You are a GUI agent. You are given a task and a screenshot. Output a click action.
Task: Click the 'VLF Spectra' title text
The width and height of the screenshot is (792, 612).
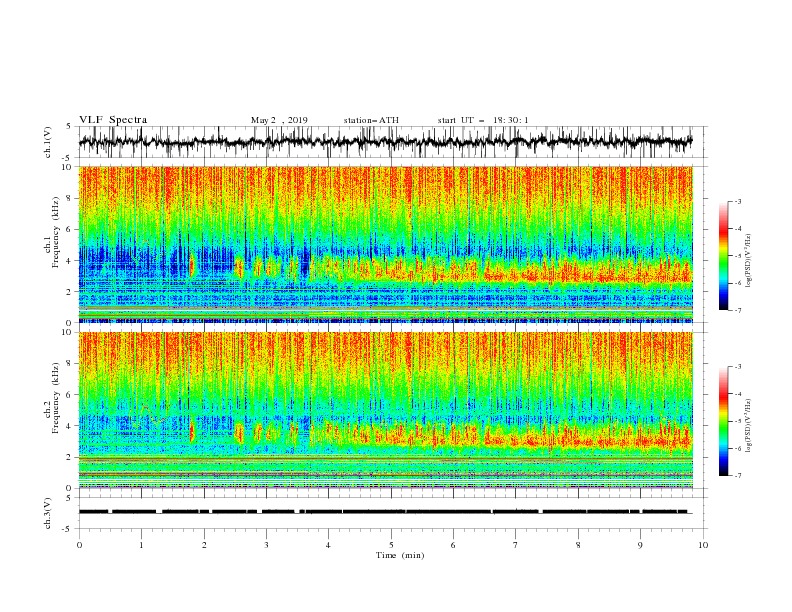113,120
